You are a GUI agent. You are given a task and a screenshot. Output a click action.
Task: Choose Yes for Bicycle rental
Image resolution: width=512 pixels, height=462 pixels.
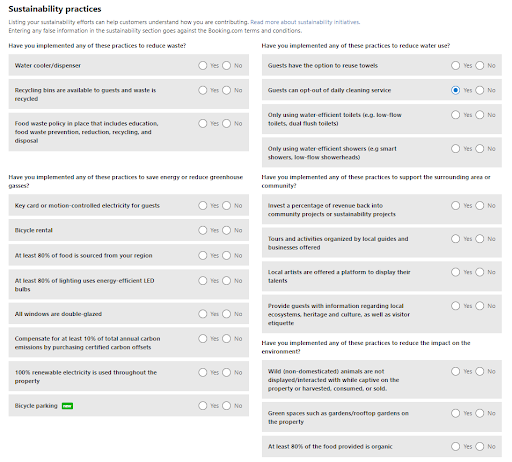point(203,230)
